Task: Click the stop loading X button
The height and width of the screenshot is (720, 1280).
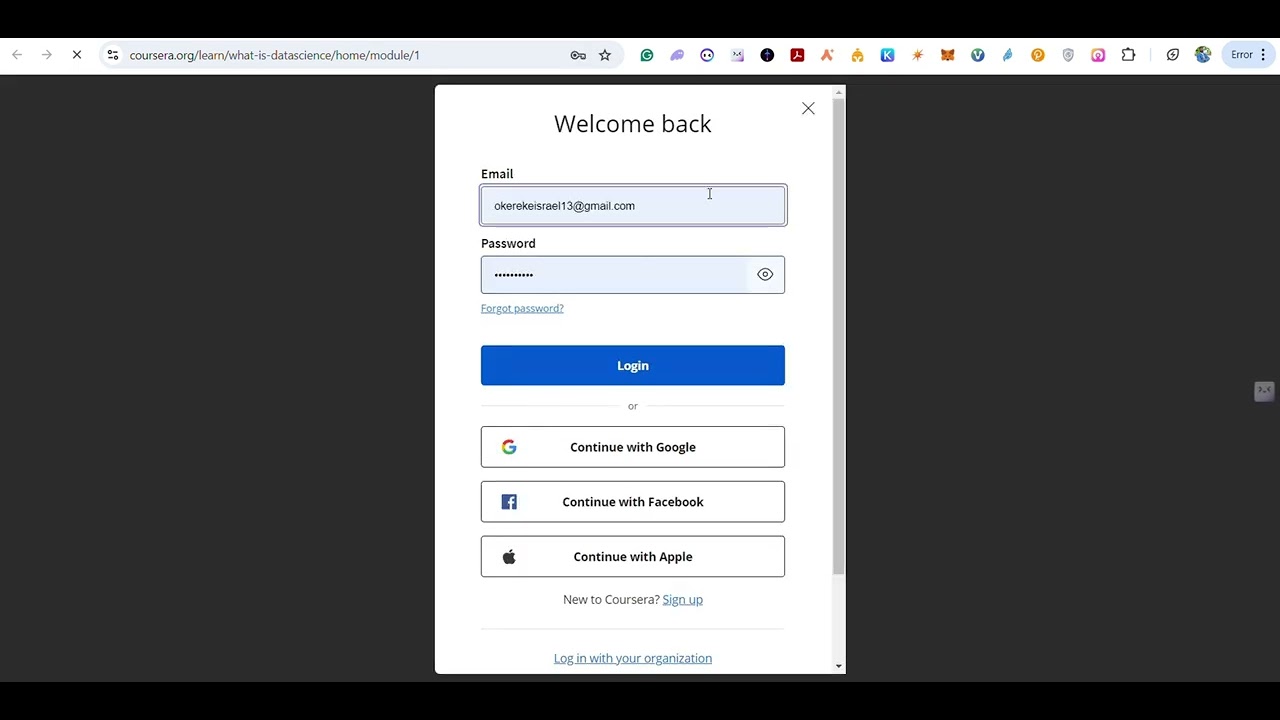Action: [x=76, y=55]
